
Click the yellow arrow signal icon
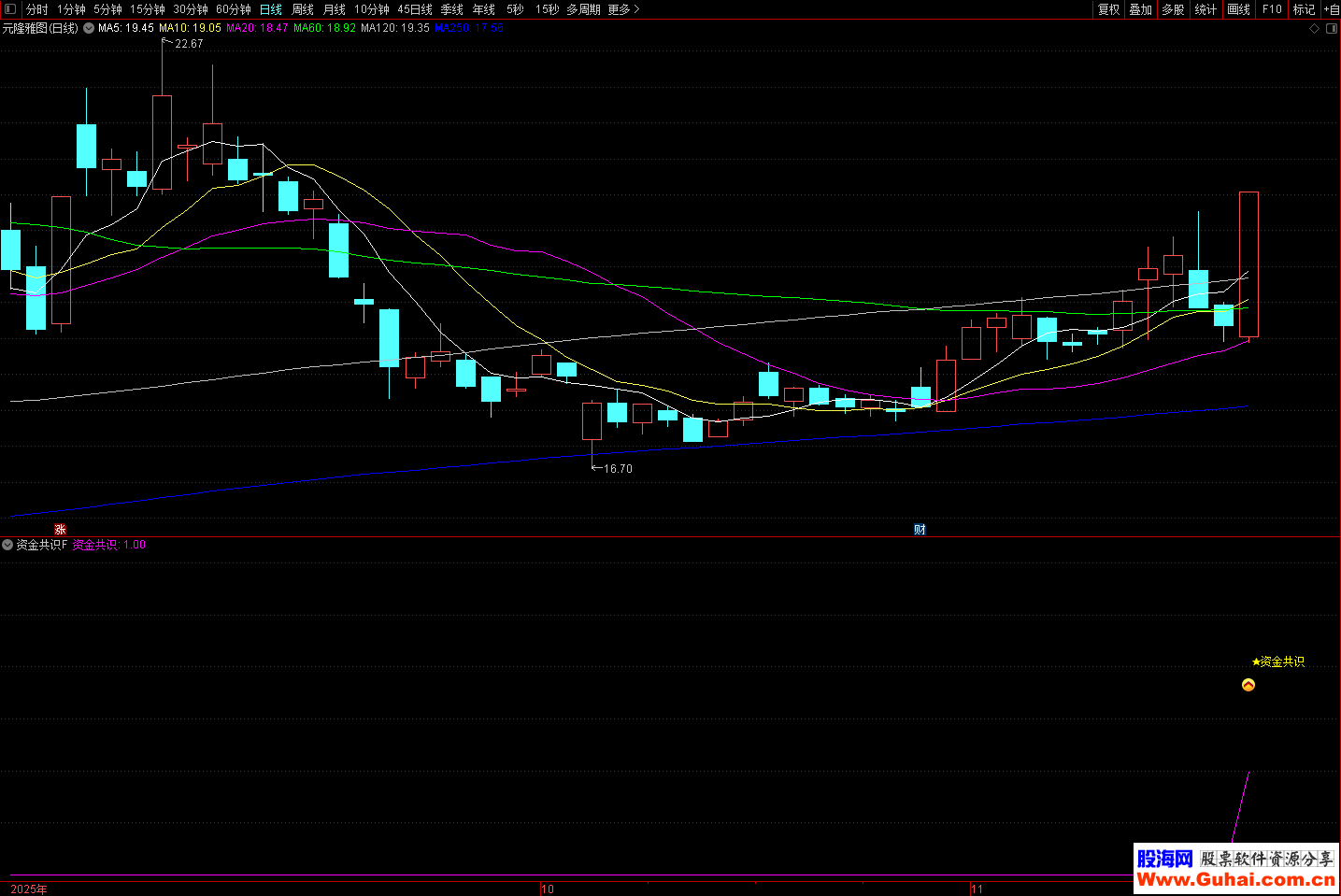tap(1248, 685)
